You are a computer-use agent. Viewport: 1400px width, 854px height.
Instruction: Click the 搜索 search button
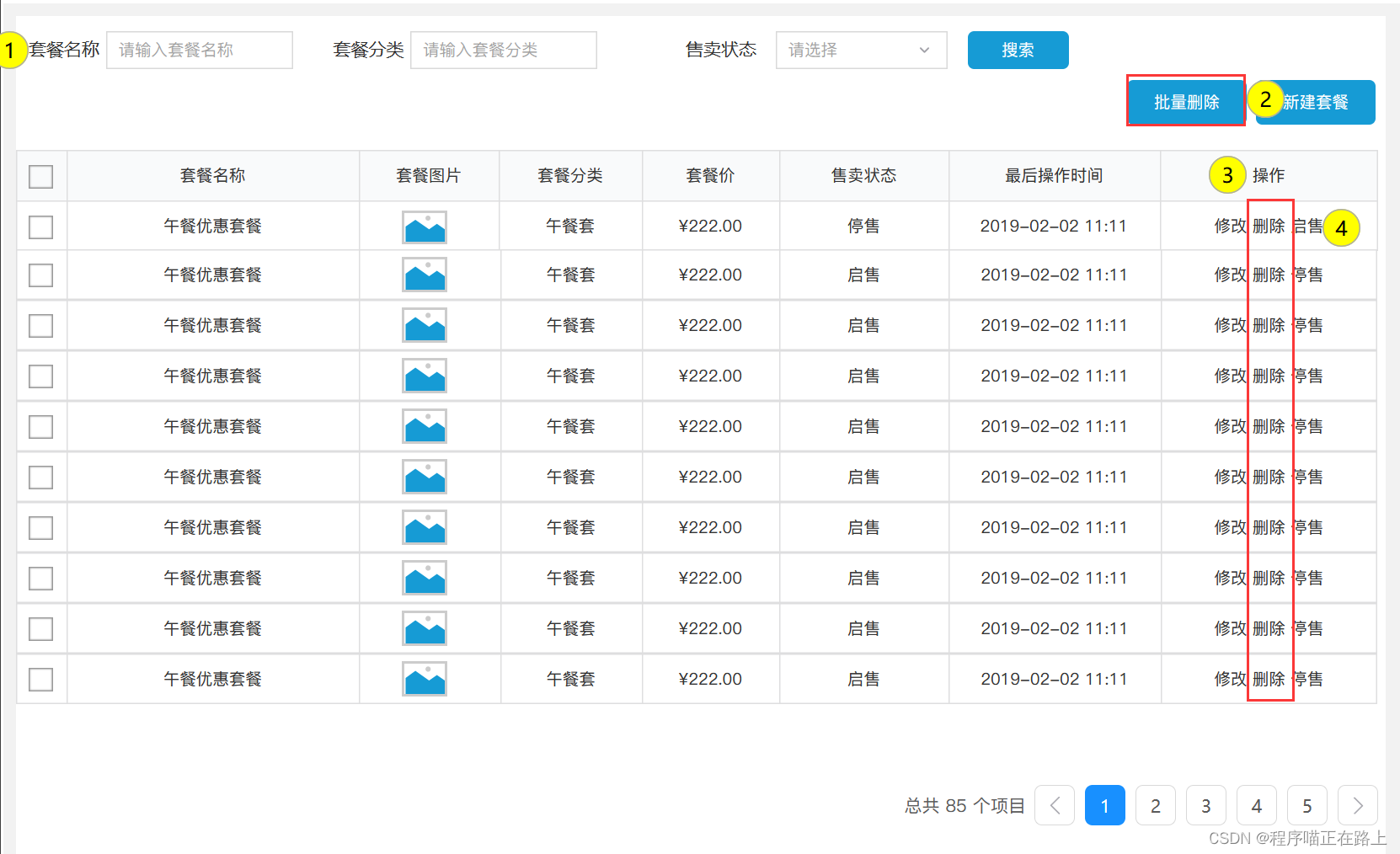tap(1018, 50)
